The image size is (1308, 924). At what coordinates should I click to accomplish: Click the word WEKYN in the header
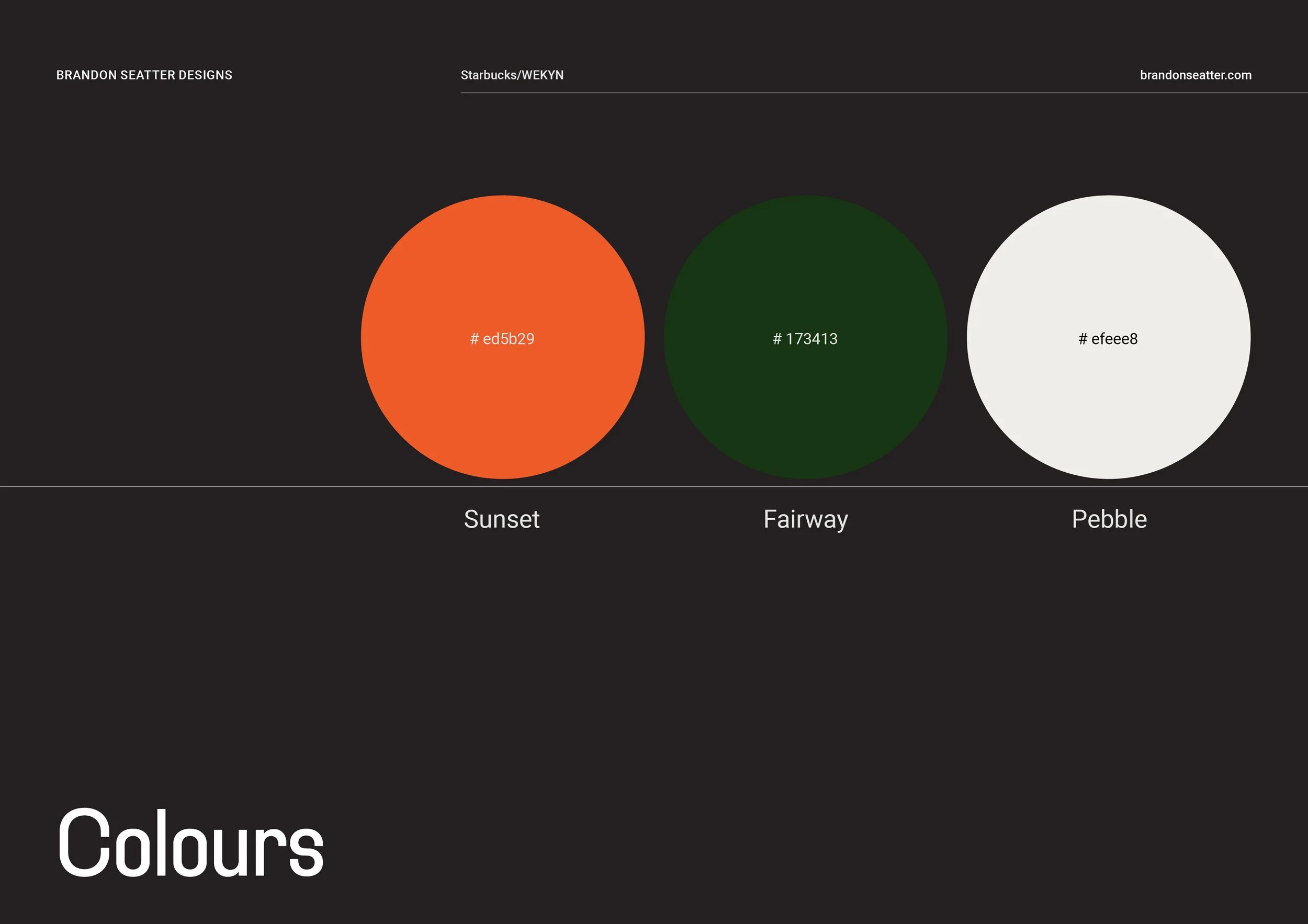pyautogui.click(x=543, y=75)
